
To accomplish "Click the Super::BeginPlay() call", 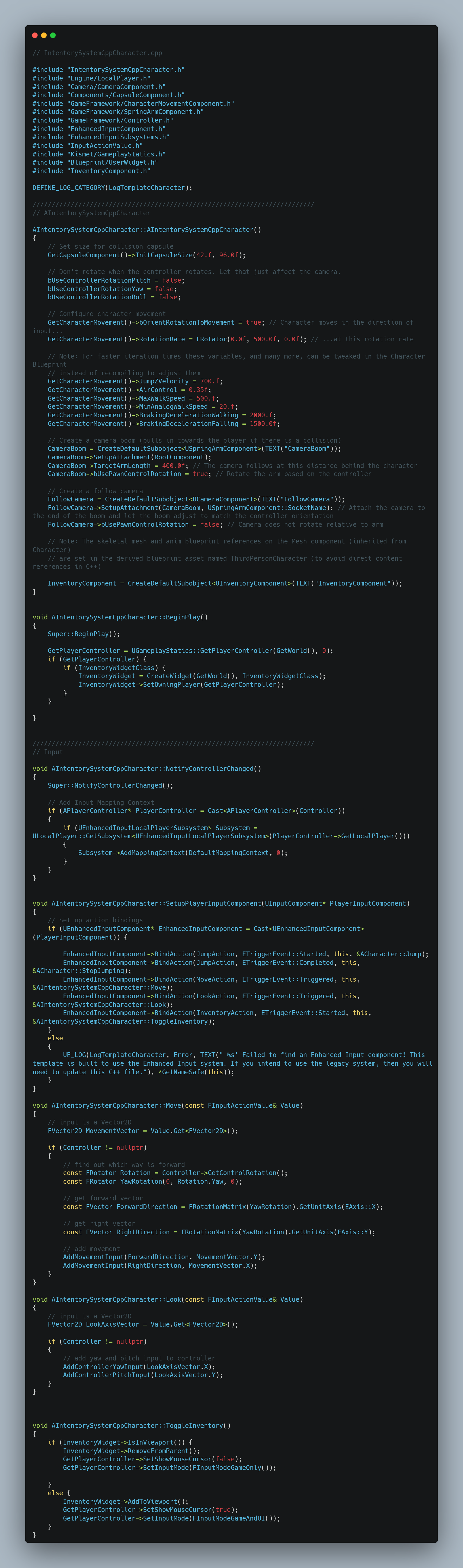I will click(83, 634).
